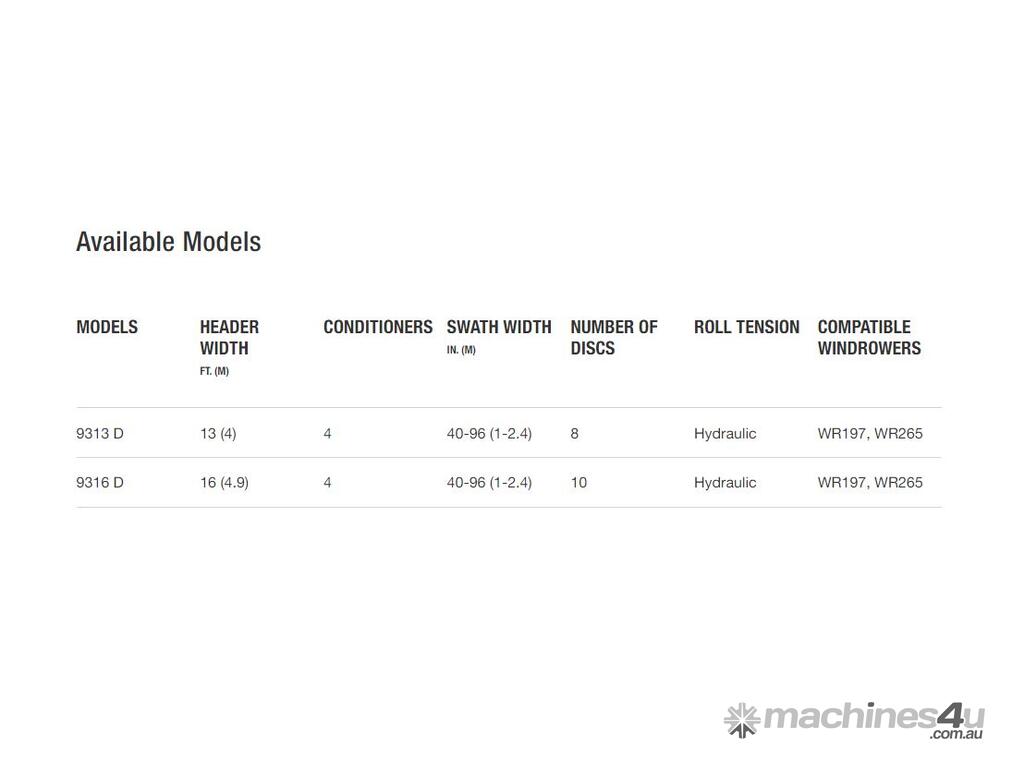The height and width of the screenshot is (768, 1024).
Task: Click WR197, WR265 in the 9316 D row
Action: tap(870, 483)
